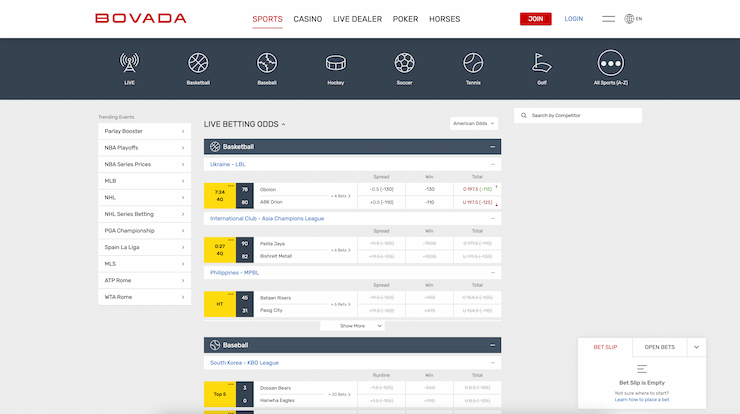Click the Bovada logo

point(141,18)
